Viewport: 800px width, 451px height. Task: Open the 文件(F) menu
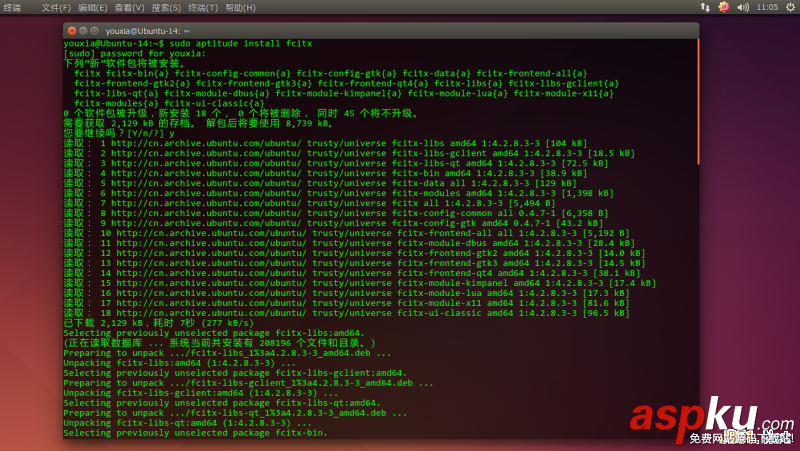(56, 8)
